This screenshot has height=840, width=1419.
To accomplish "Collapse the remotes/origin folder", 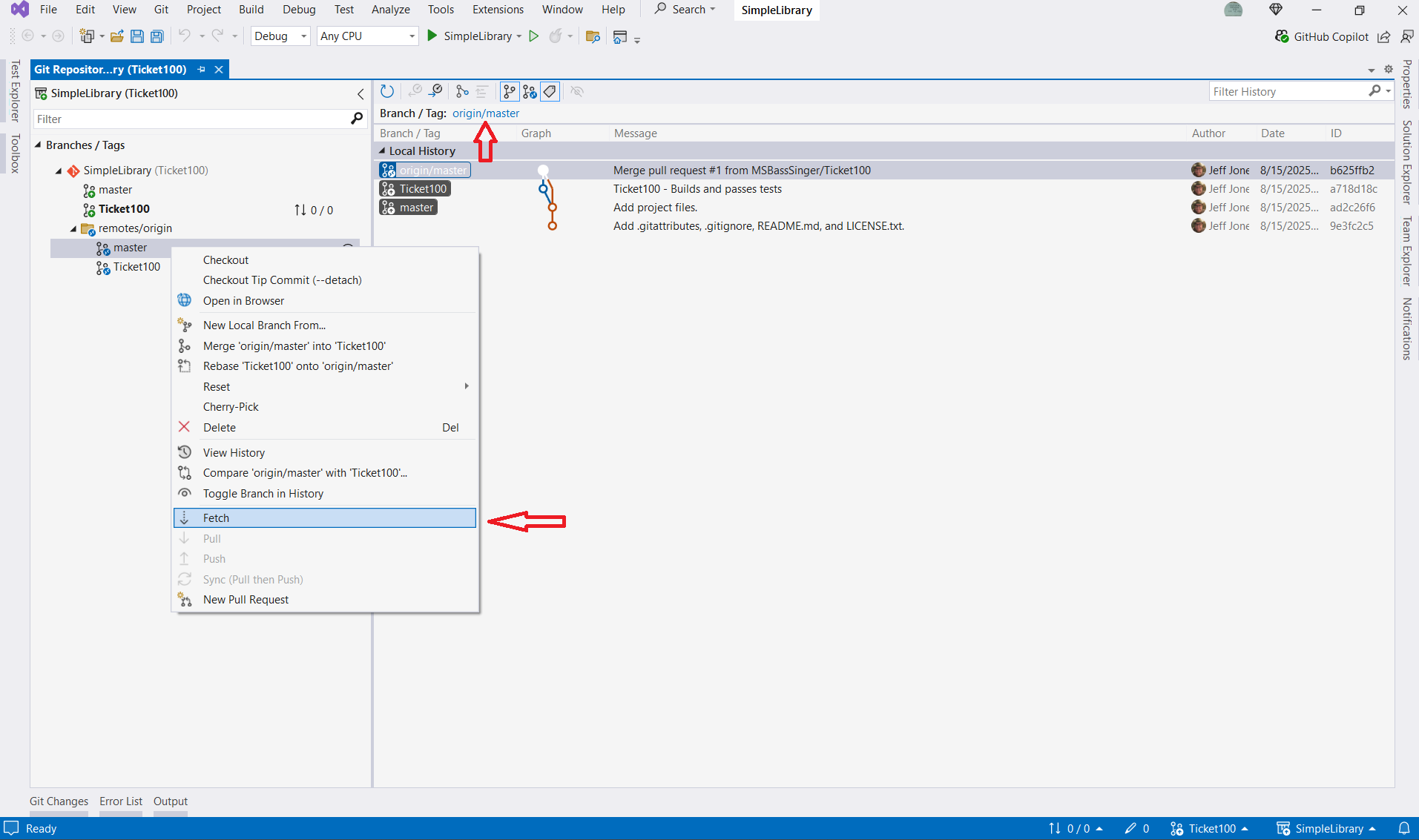I will coord(73,228).
